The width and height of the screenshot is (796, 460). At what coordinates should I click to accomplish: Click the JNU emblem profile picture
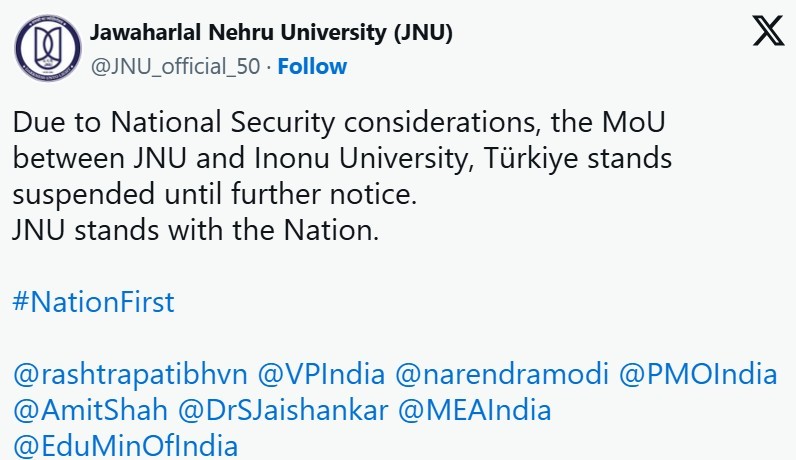pyautogui.click(x=48, y=48)
